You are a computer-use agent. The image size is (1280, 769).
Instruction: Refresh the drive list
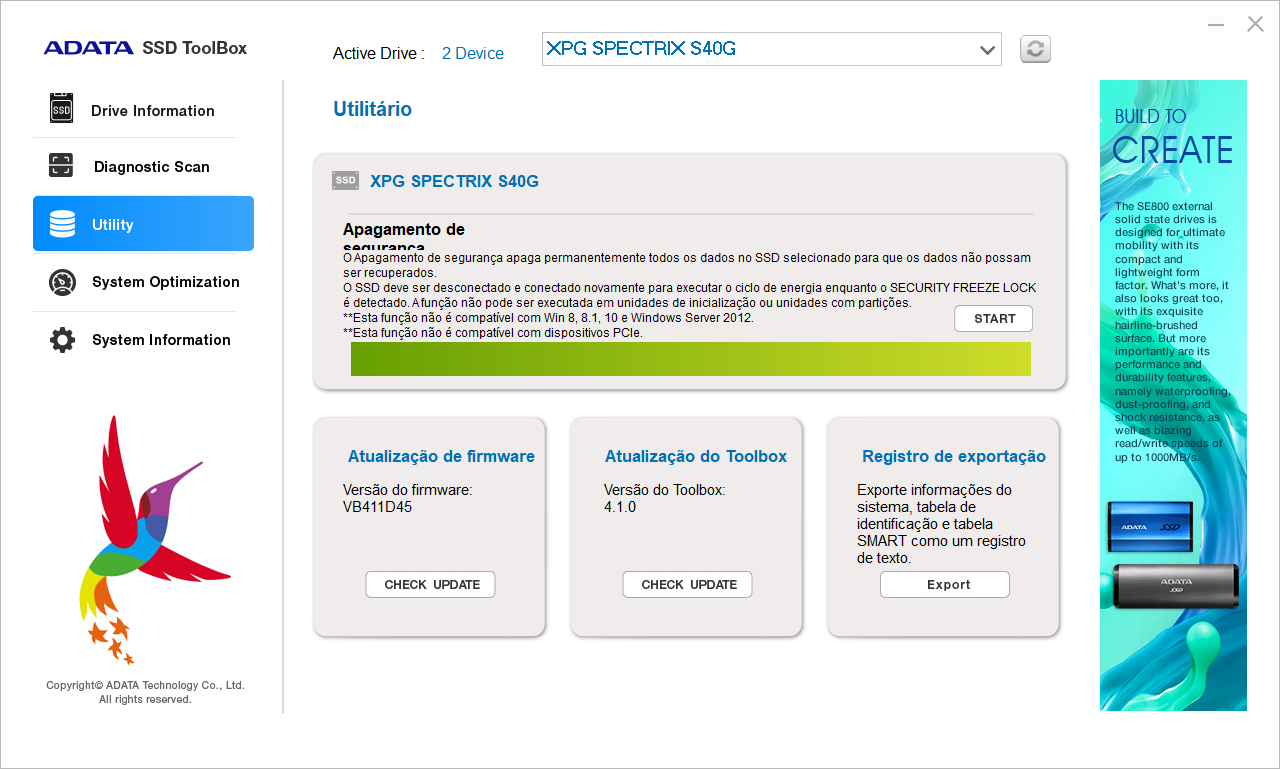click(x=1035, y=49)
